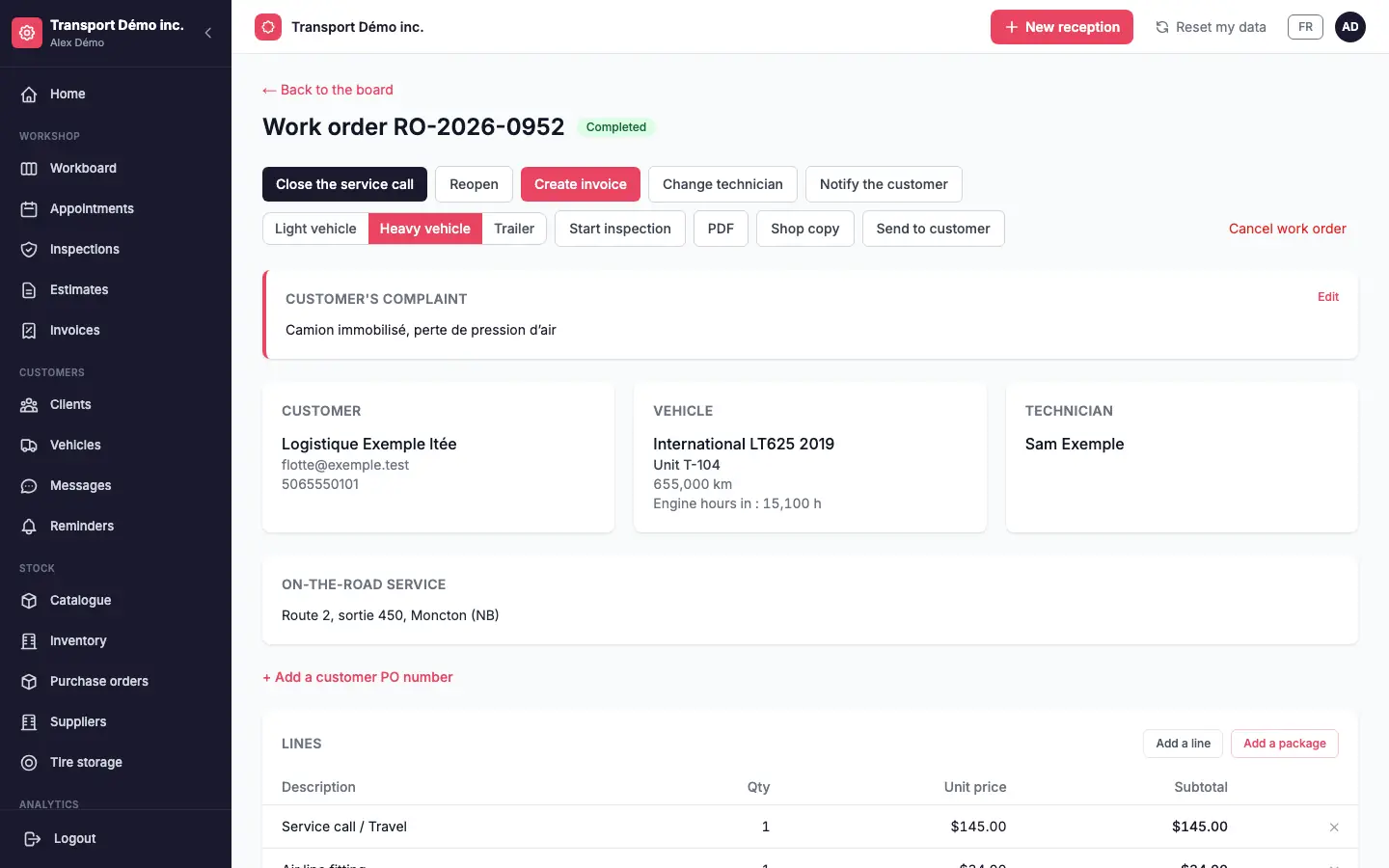Select Light vehicle type
The height and width of the screenshot is (868, 1389).
[315, 229]
